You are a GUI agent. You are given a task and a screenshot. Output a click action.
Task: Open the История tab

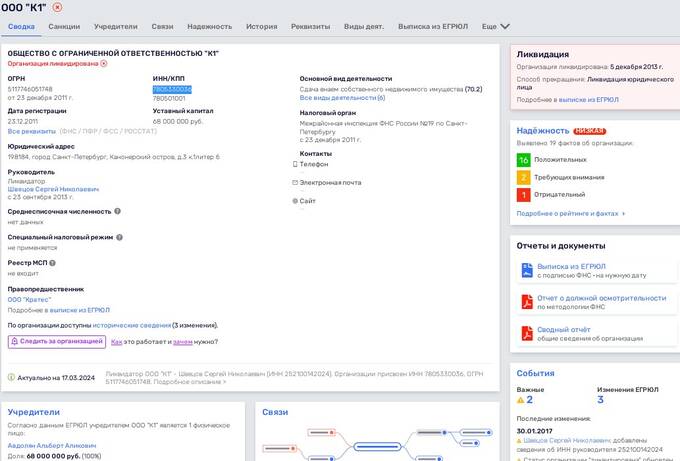pyautogui.click(x=262, y=26)
